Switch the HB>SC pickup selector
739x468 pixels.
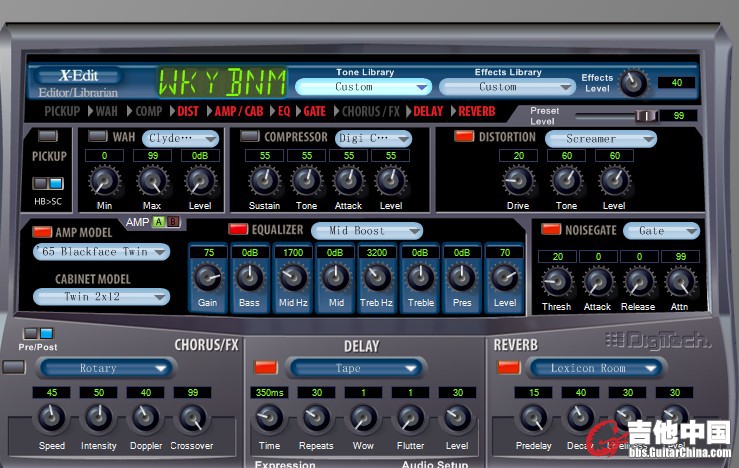48,183
